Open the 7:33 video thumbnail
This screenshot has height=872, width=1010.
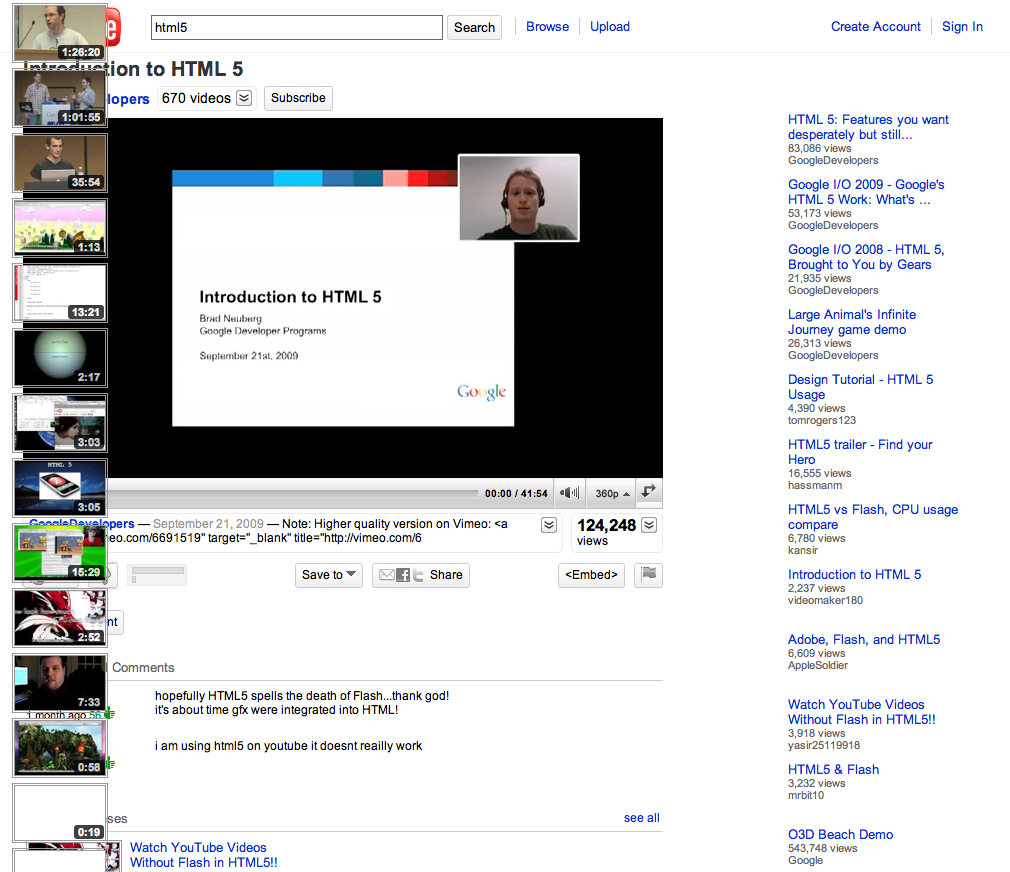pos(60,683)
